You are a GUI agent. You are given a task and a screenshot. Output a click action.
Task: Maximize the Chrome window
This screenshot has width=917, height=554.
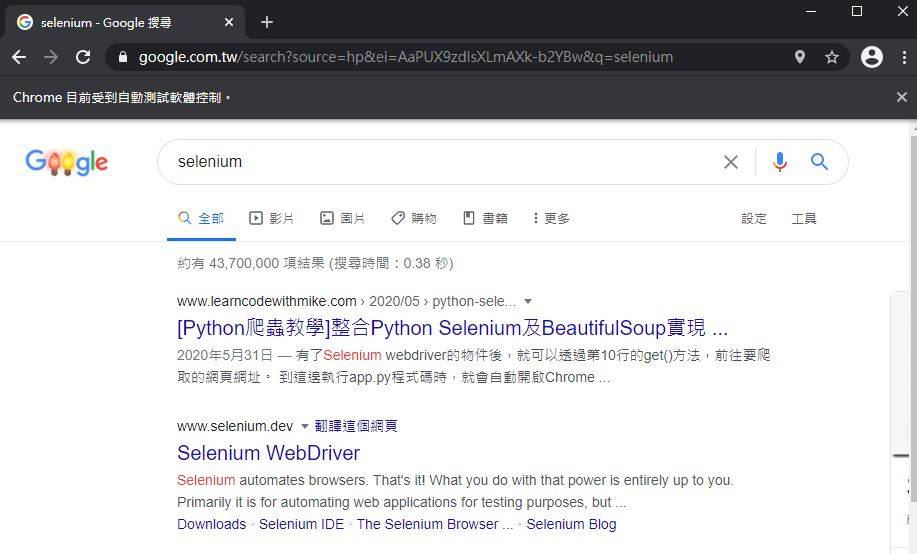coord(857,11)
